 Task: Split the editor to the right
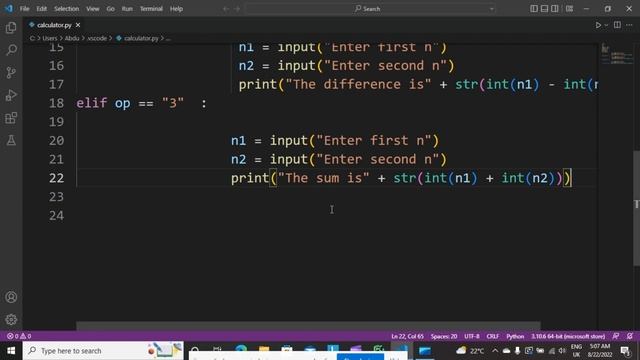pos(617,25)
